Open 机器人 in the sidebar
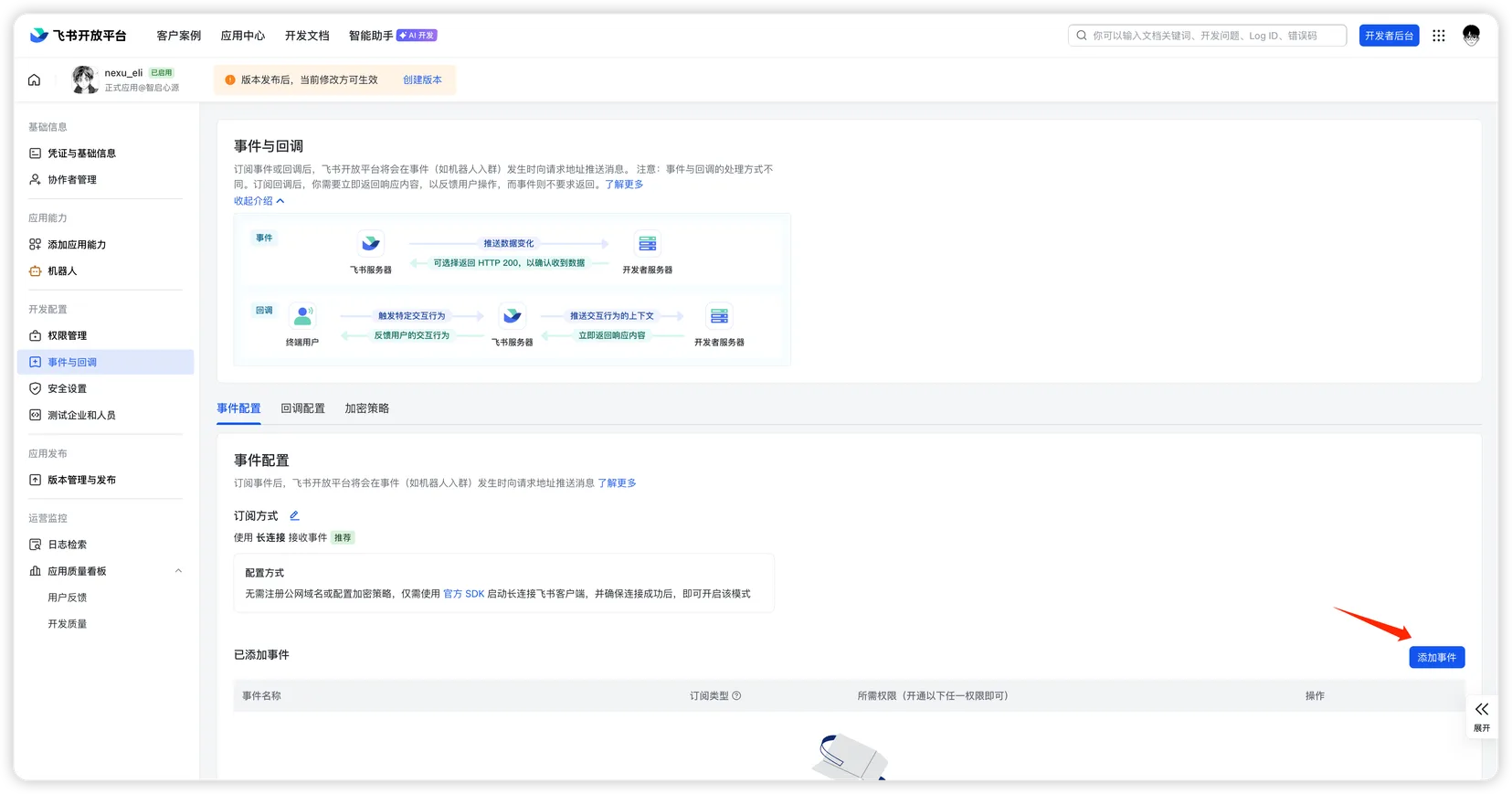The width and height of the screenshot is (1512, 794). (x=62, y=271)
